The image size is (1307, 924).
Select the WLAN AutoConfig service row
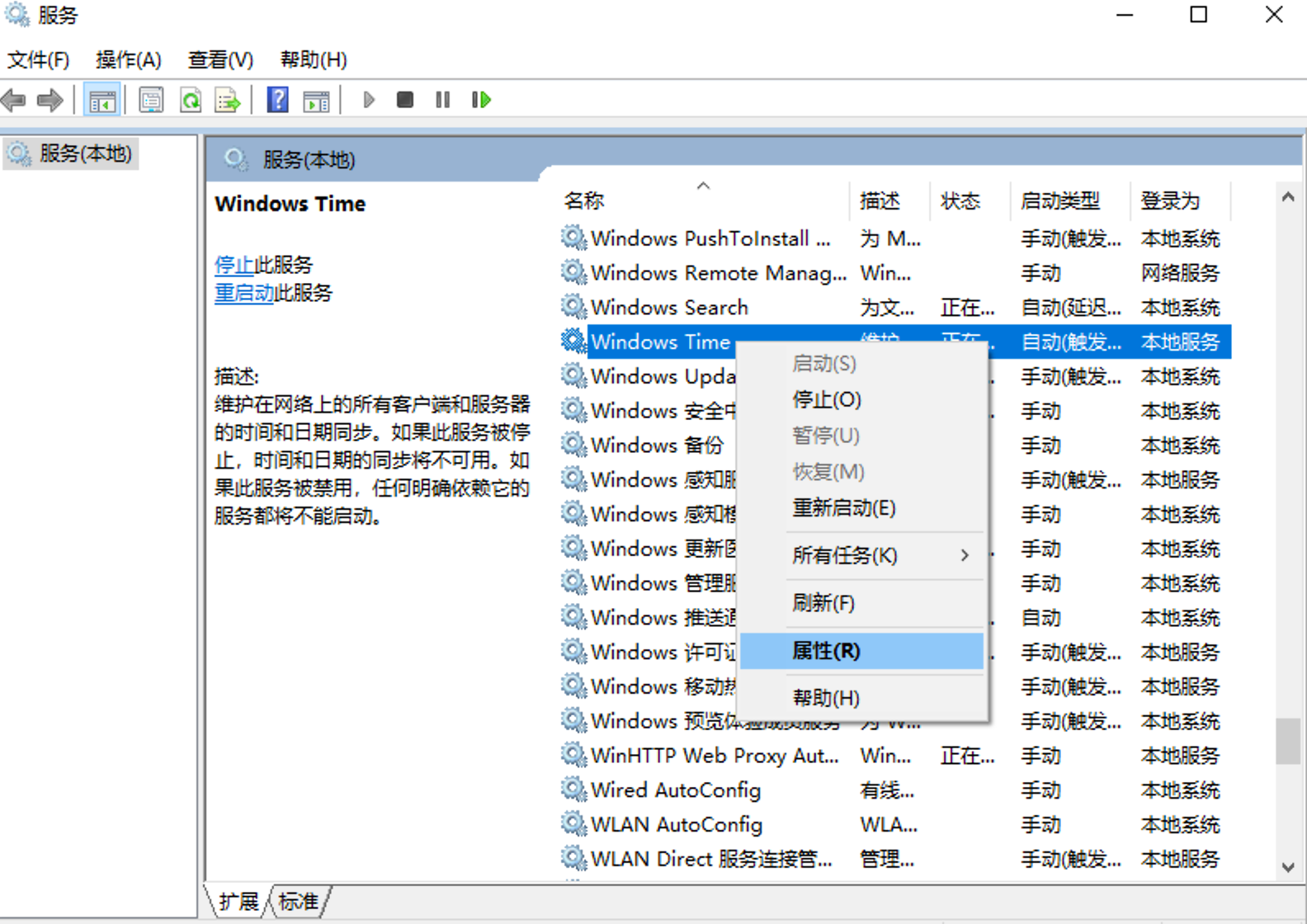(895, 824)
